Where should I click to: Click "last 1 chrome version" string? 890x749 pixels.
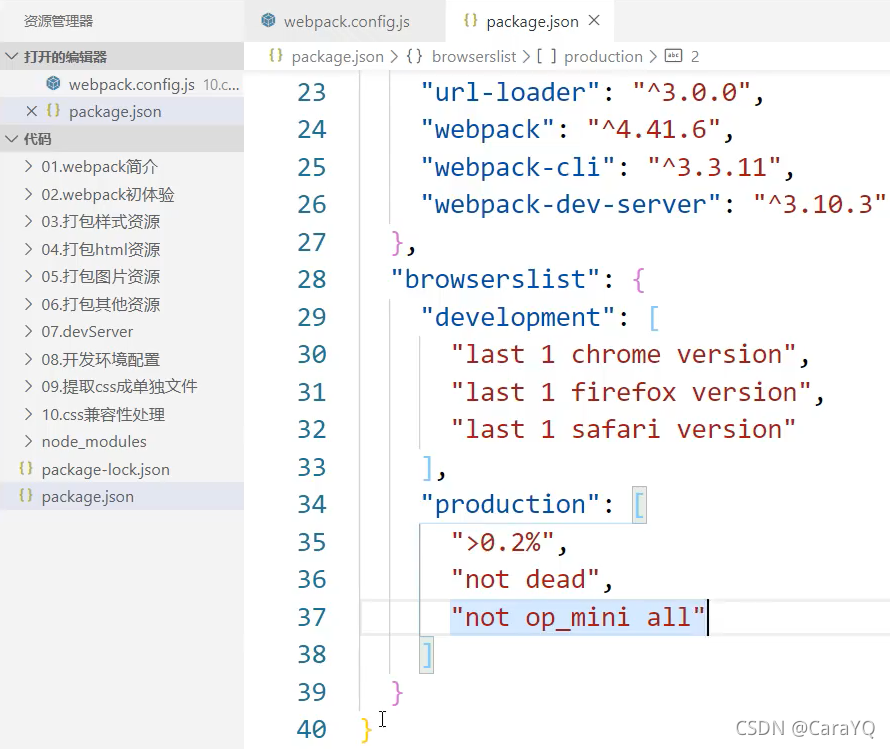(623, 355)
